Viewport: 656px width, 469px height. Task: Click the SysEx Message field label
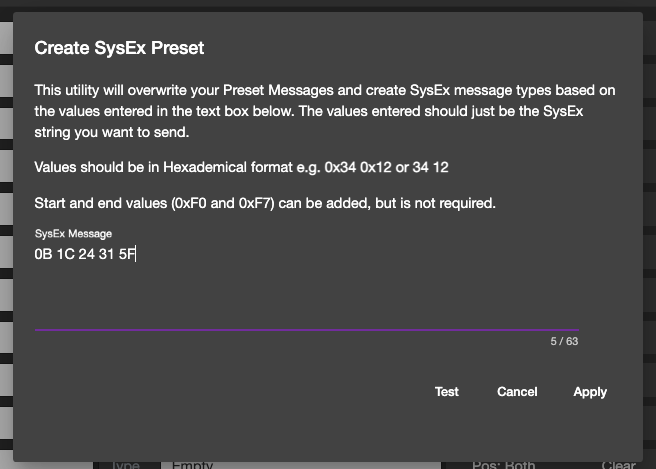pyautogui.click(x=73, y=233)
